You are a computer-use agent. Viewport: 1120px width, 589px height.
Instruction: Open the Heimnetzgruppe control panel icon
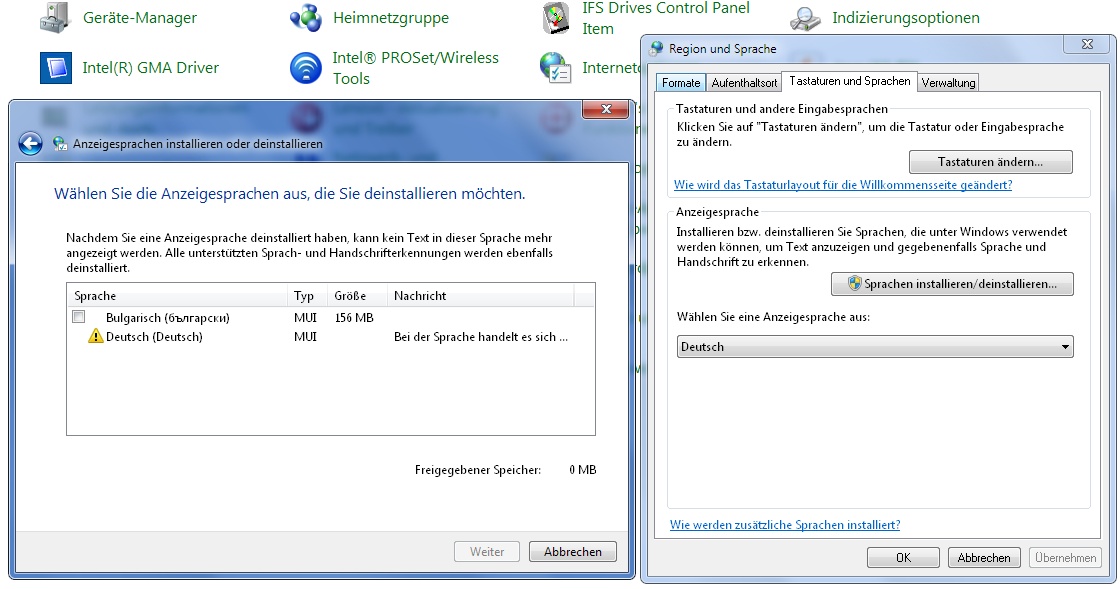point(305,17)
